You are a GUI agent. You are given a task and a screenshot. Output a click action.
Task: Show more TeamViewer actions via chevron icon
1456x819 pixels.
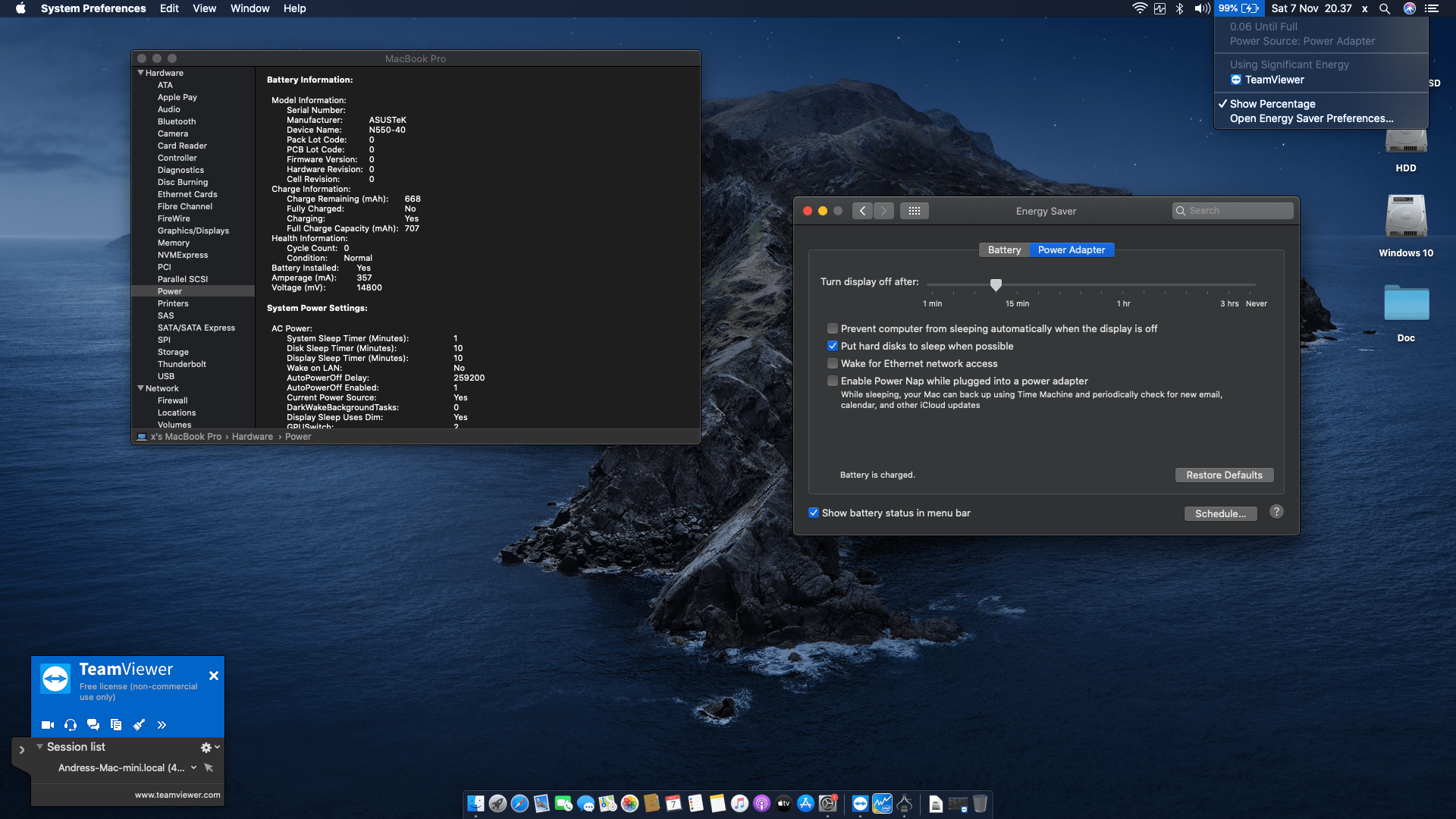point(162,725)
